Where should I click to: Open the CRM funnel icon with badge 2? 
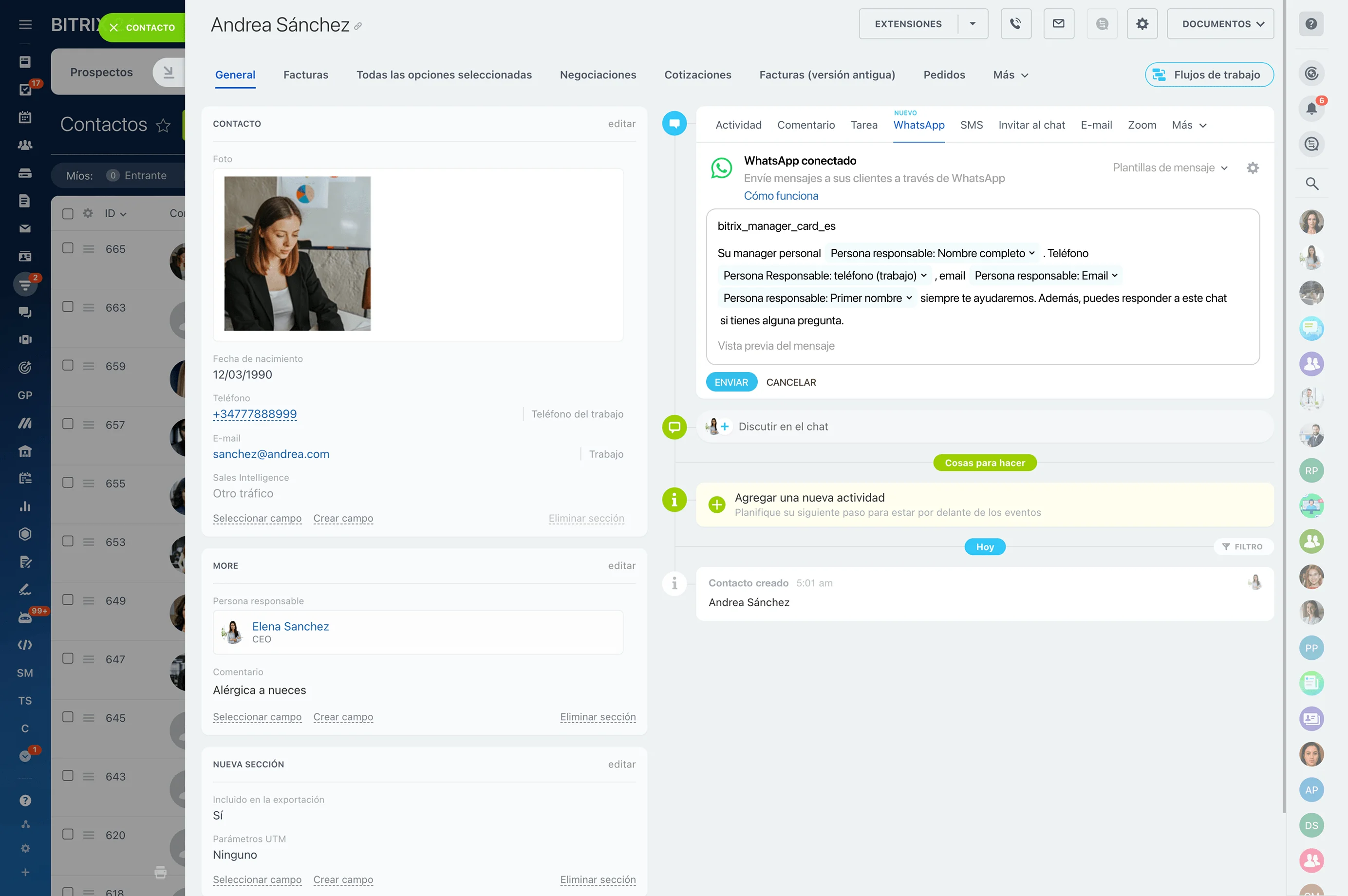pyautogui.click(x=25, y=284)
